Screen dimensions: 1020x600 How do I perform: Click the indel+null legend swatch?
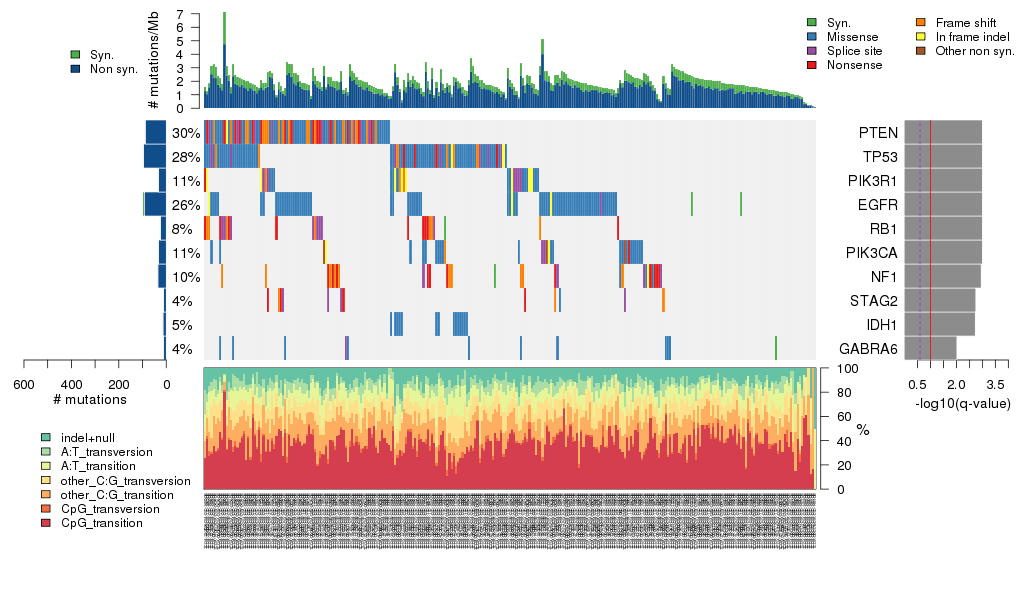[x=46, y=438]
